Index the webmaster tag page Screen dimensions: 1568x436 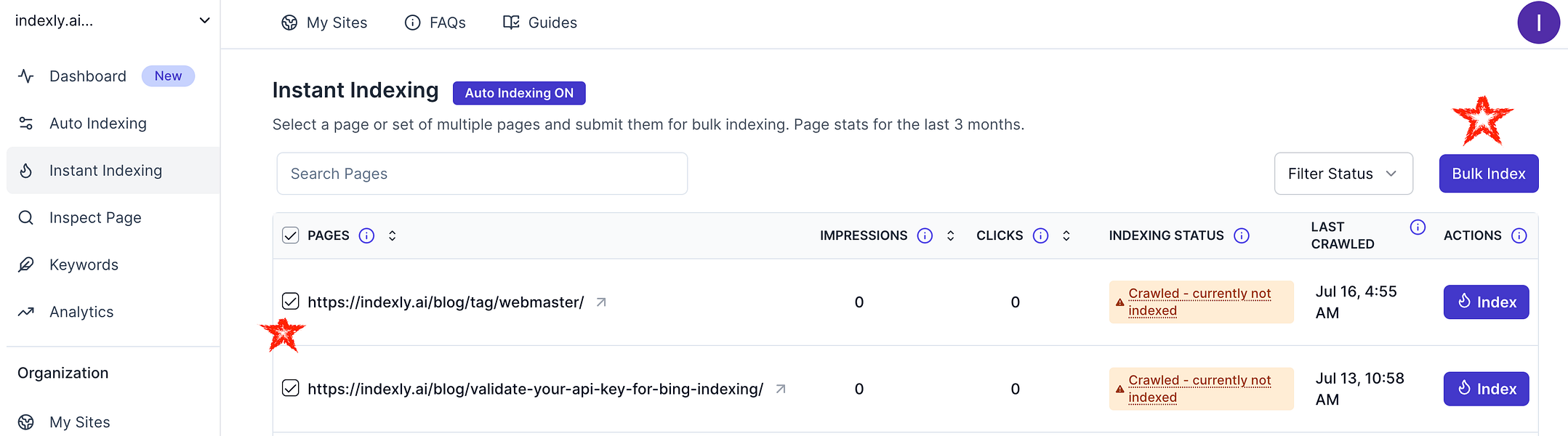click(1486, 302)
